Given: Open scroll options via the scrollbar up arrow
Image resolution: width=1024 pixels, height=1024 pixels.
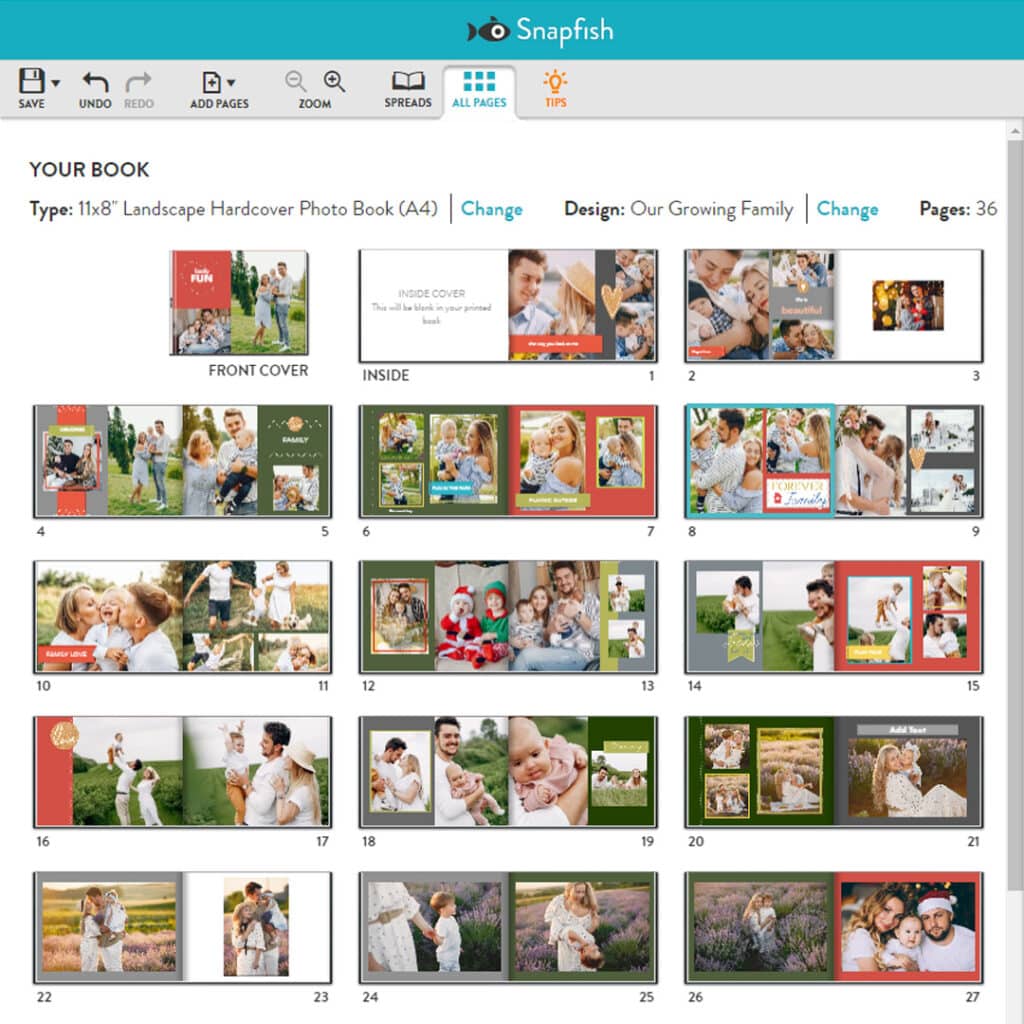Looking at the screenshot, I should 1013,130.
